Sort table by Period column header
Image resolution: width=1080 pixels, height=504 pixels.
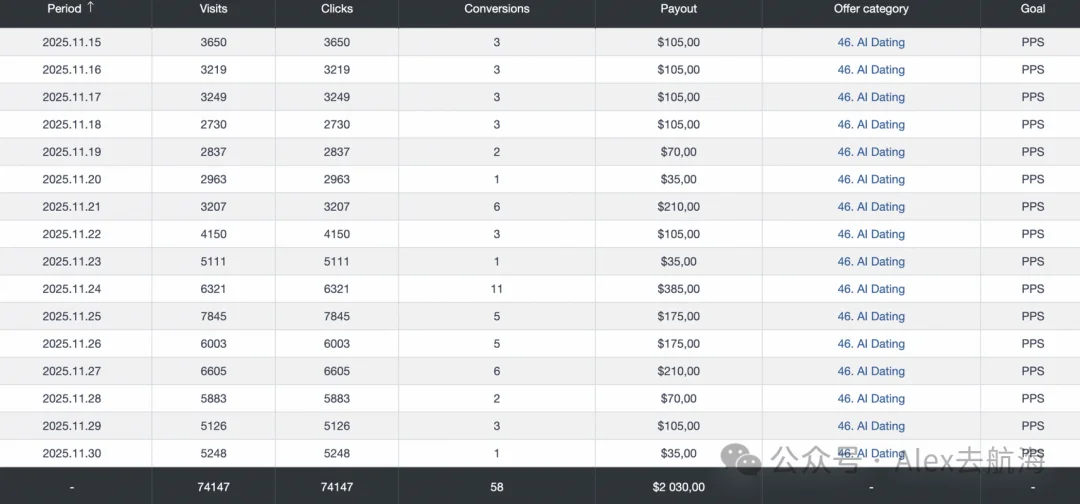pyautogui.click(x=64, y=9)
